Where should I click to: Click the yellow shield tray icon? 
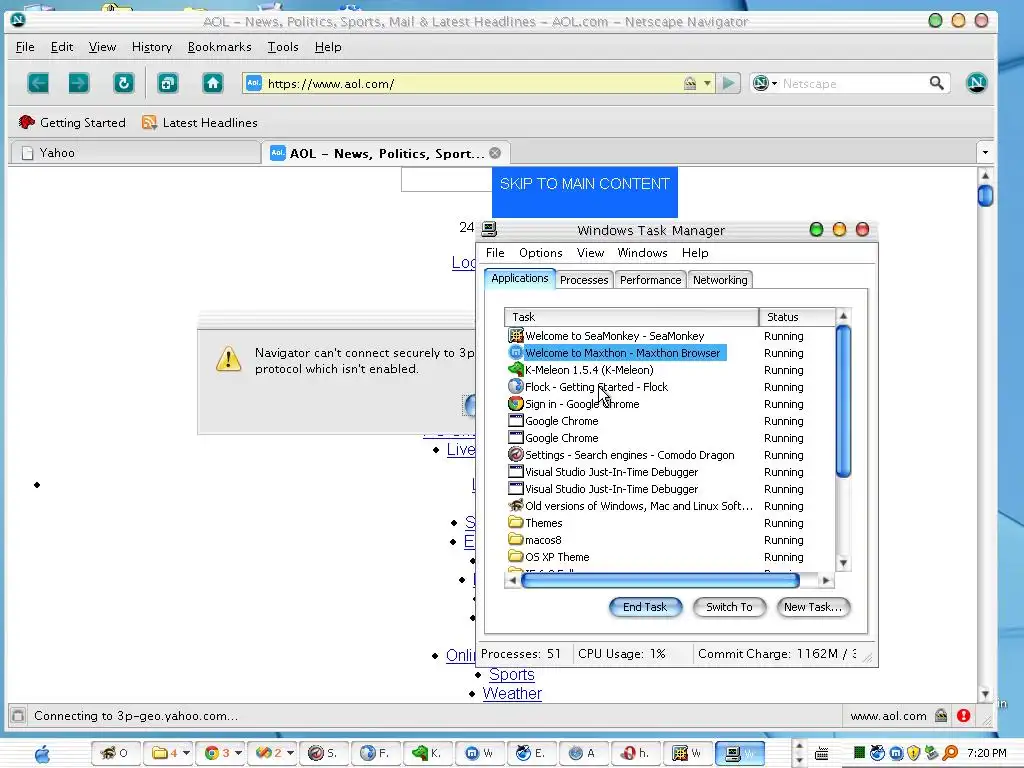[x=914, y=753]
